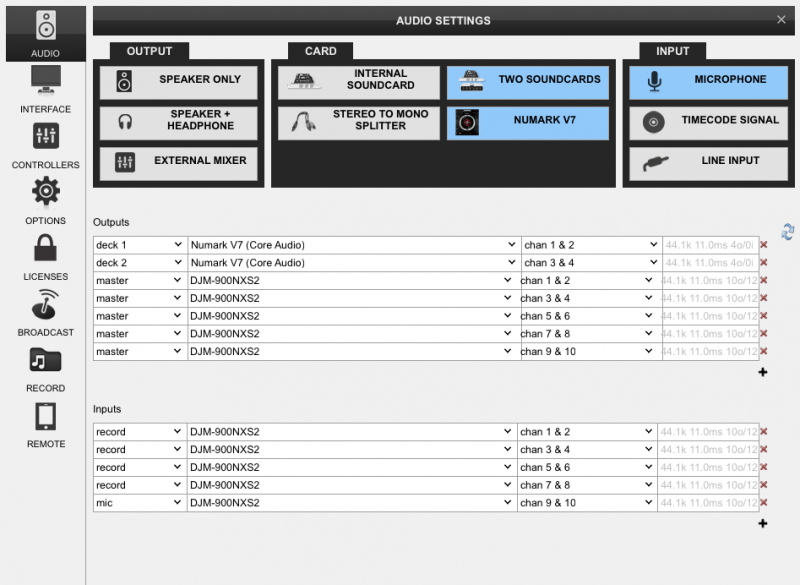Close the Audio Settings window
800x585 pixels.
coord(781,20)
